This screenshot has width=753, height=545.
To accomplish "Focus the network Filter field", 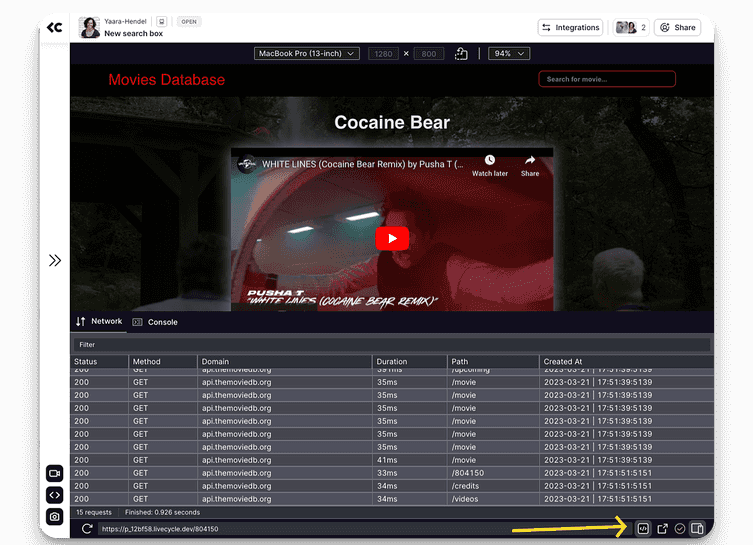I will (391, 345).
